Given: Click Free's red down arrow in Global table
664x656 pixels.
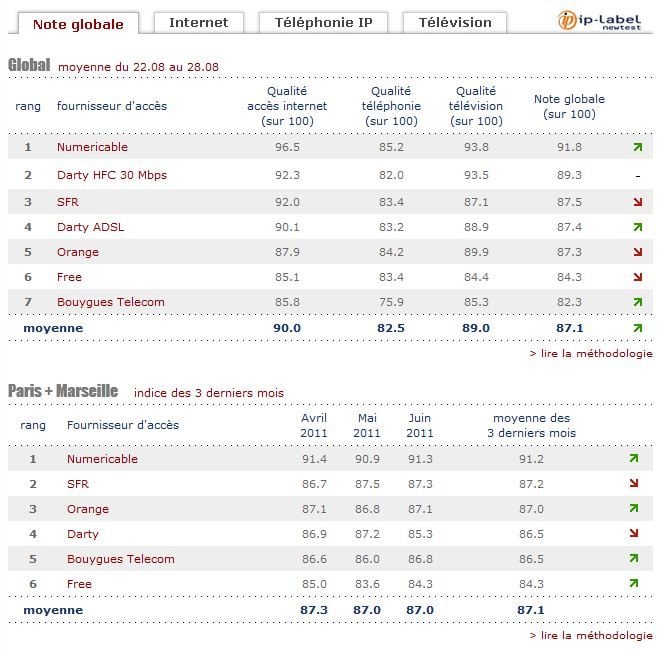Looking at the screenshot, I should pyautogui.click(x=637, y=277).
